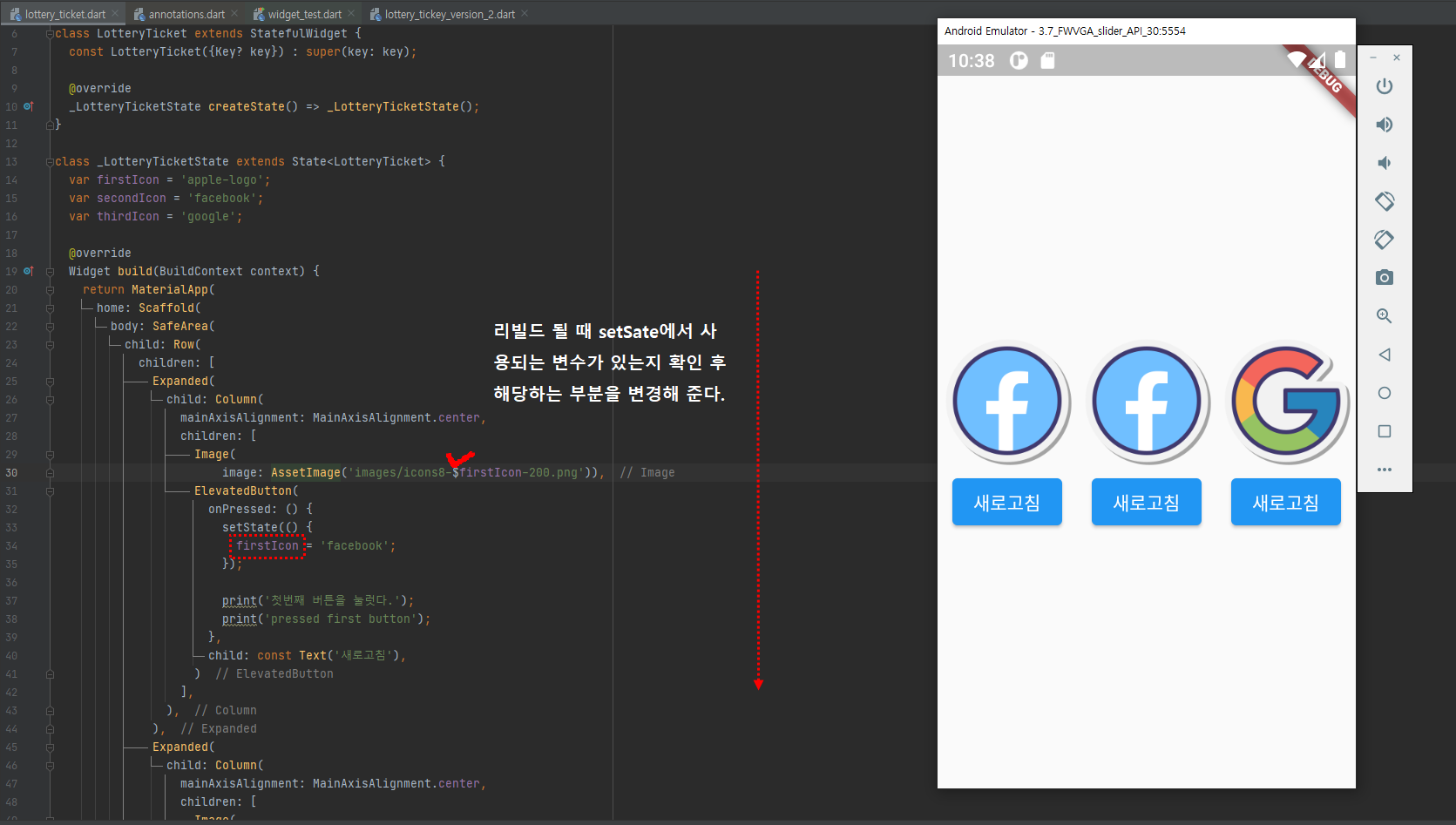Close the lottery_tickey_version_2.dart tab
This screenshot has height=825, width=1456.
525,14
